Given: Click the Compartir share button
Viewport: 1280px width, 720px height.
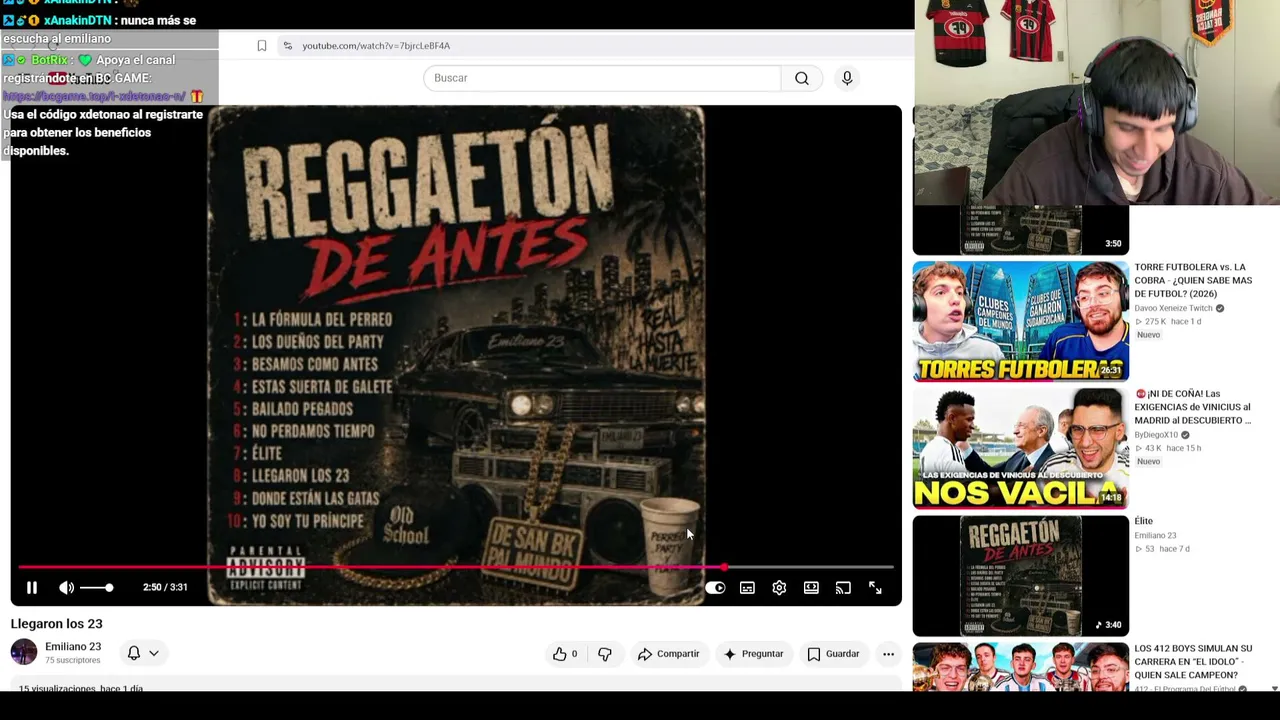Looking at the screenshot, I should coord(668,654).
